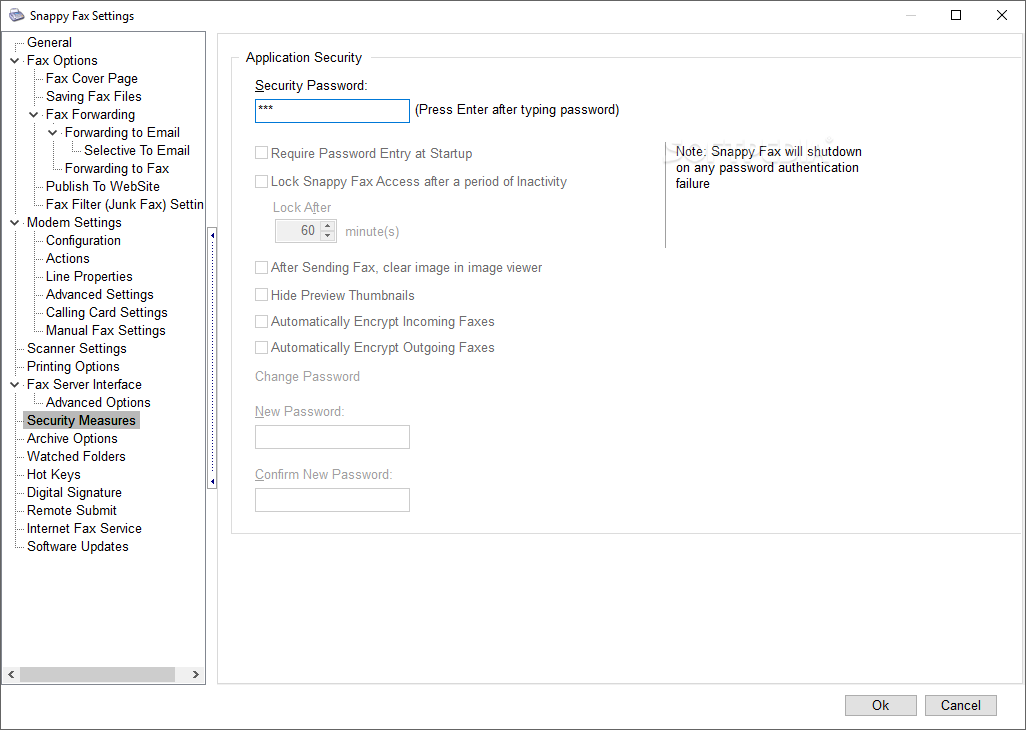Open Remote Submit settings
Image resolution: width=1026 pixels, height=730 pixels.
71,510
